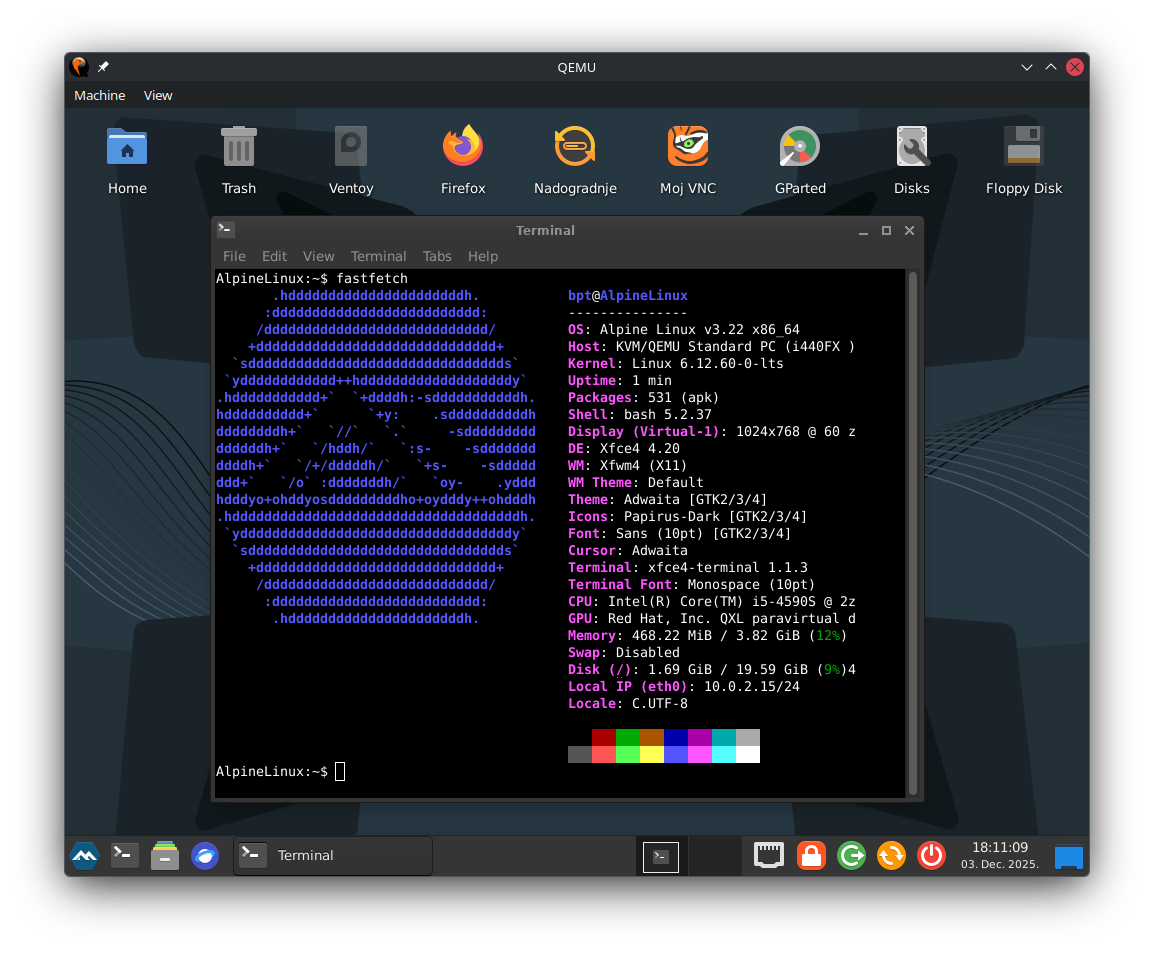
Task: Switch to the second empty workspace
Action: [x=714, y=856]
